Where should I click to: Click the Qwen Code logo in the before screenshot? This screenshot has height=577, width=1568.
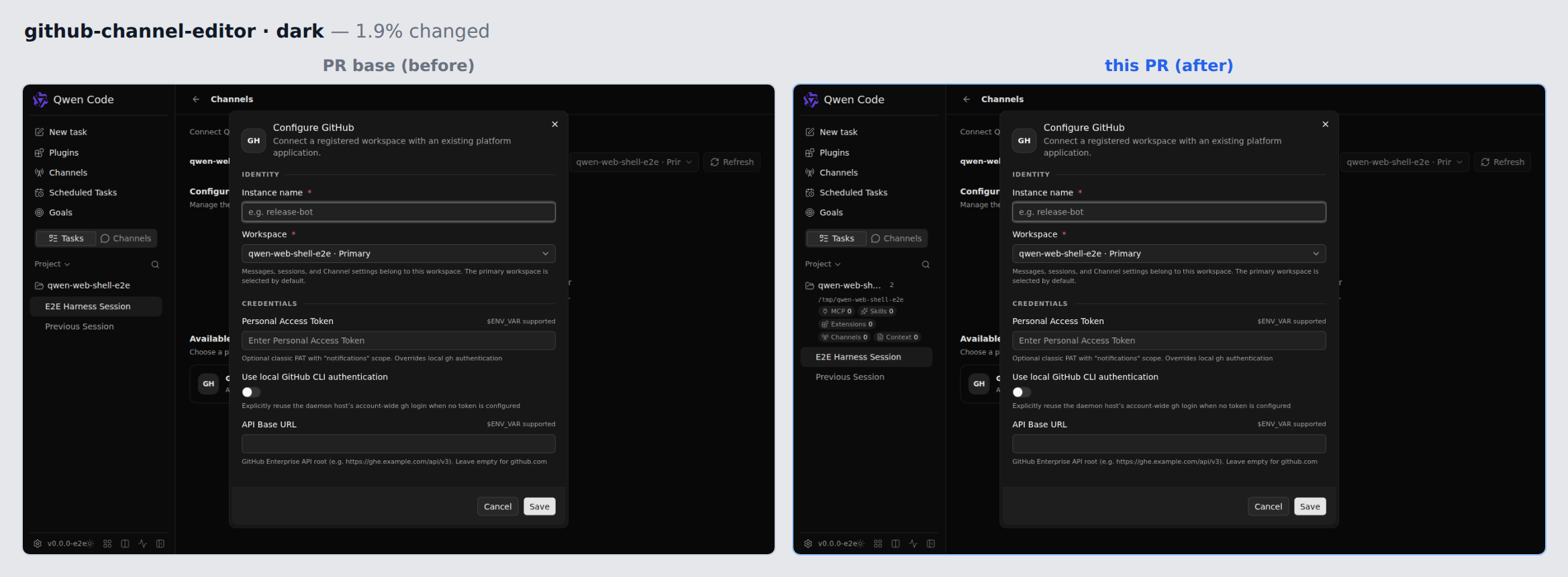[40, 99]
